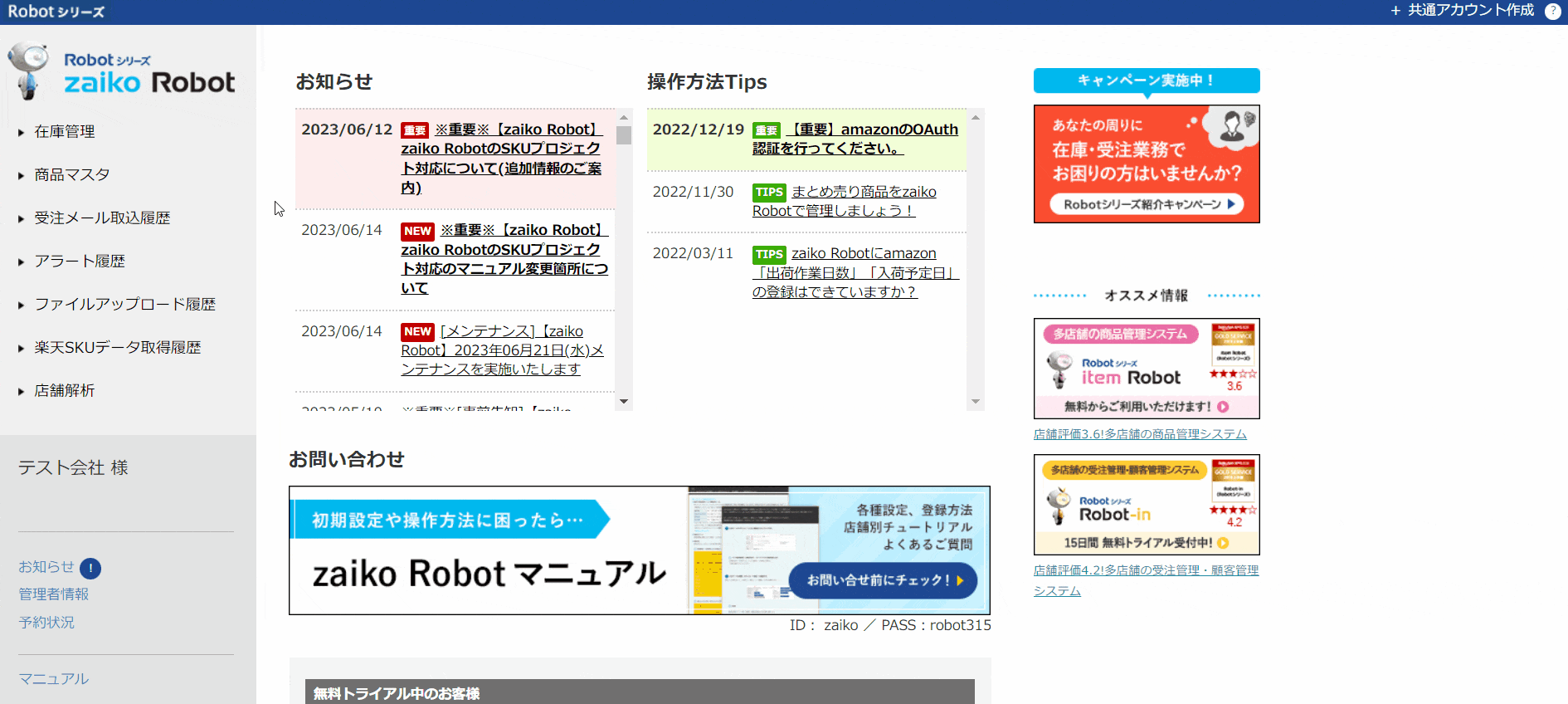
Task: Click the お知らせ list scrollbar thumb
Action: (x=624, y=135)
